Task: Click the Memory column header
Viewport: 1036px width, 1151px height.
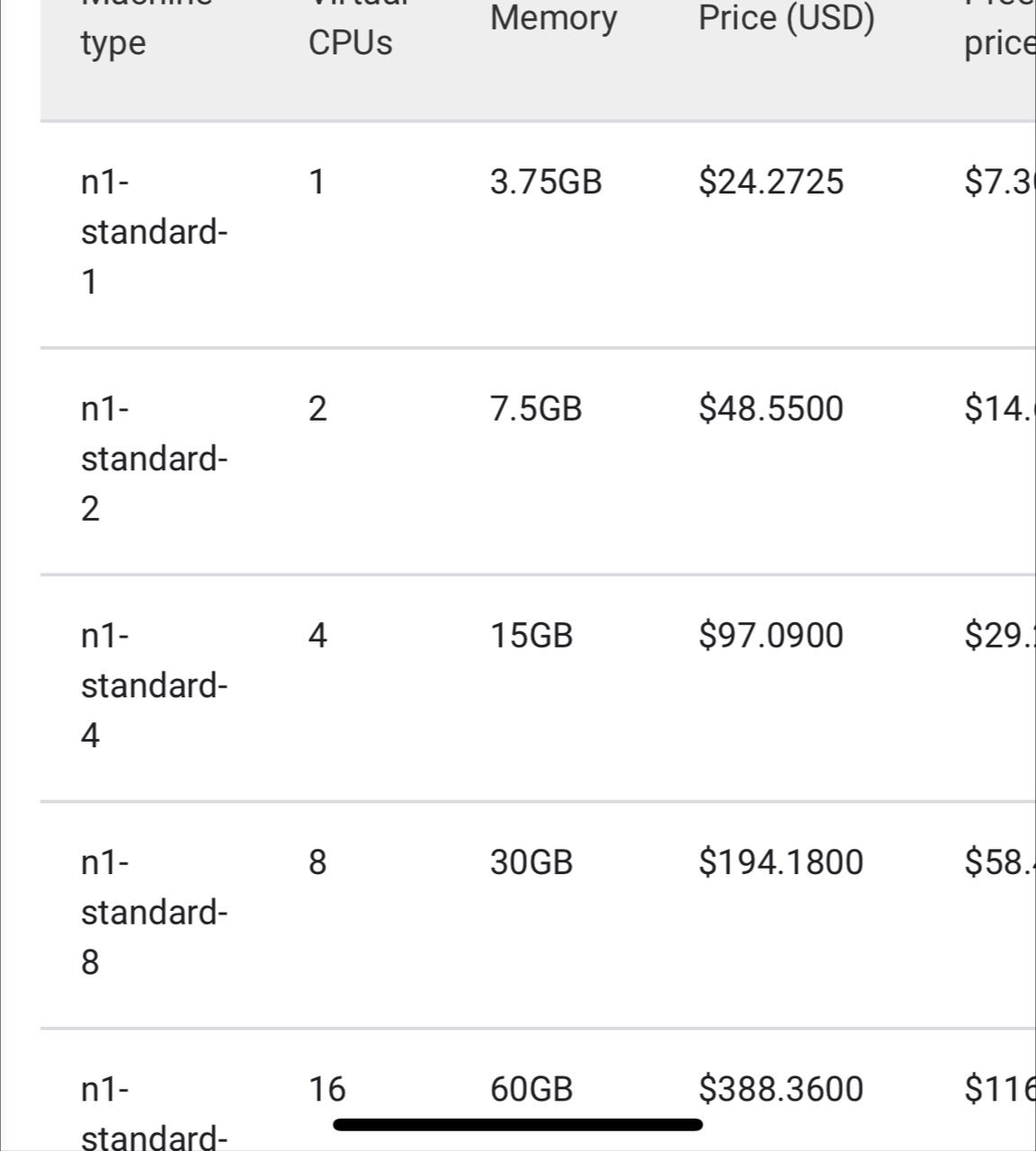Action: pos(554,18)
